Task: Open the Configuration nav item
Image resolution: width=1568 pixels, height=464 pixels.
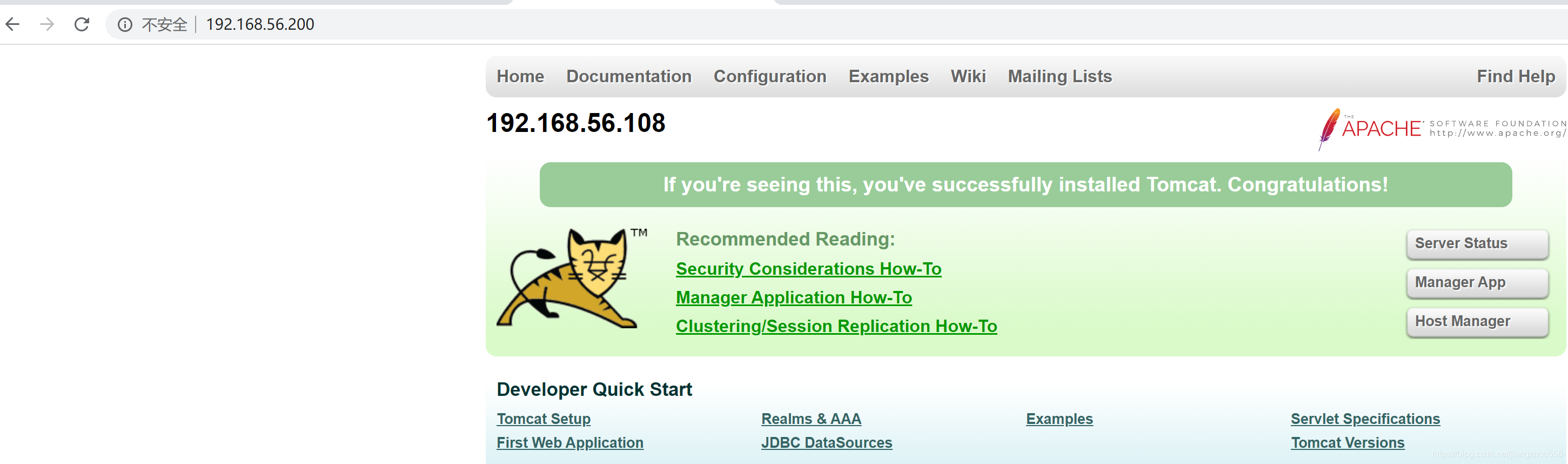Action: 770,76
